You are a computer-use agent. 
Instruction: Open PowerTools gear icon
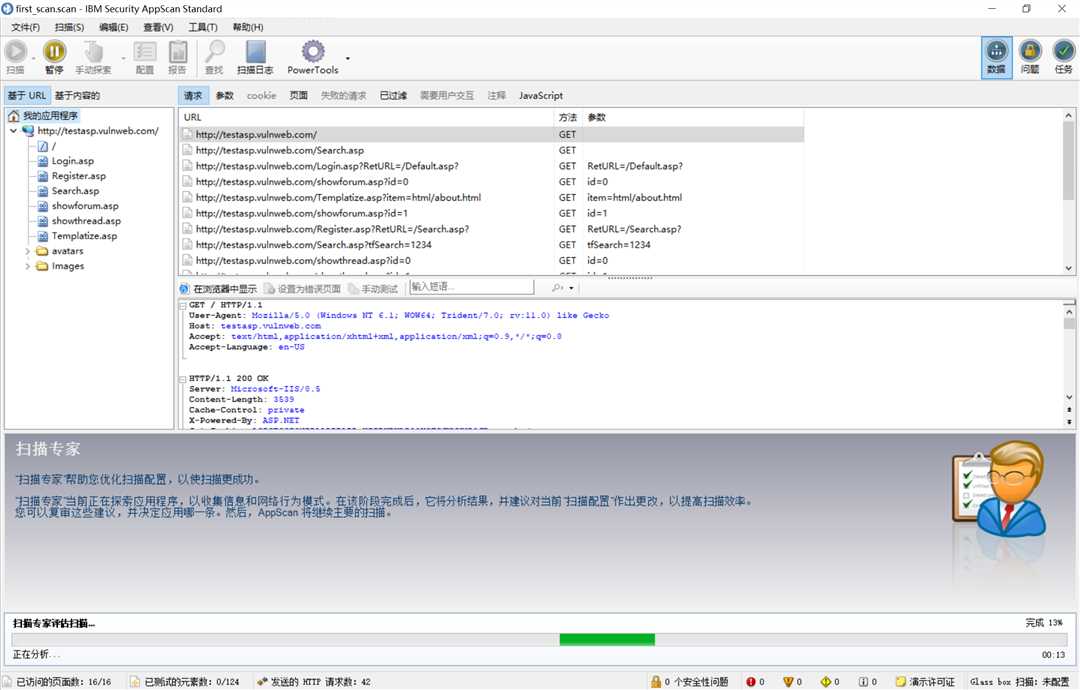pyautogui.click(x=313, y=52)
